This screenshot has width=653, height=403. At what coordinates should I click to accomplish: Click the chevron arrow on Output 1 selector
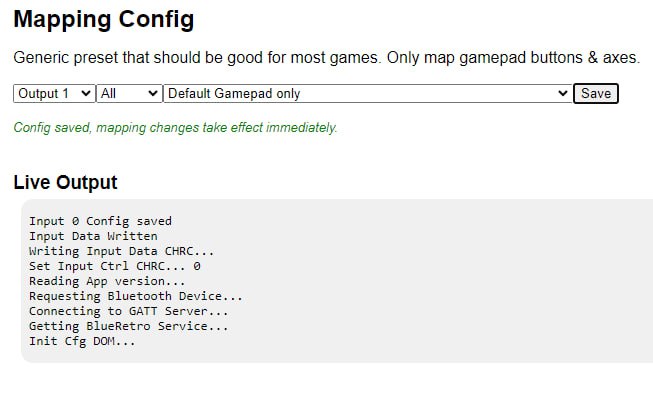coord(86,93)
